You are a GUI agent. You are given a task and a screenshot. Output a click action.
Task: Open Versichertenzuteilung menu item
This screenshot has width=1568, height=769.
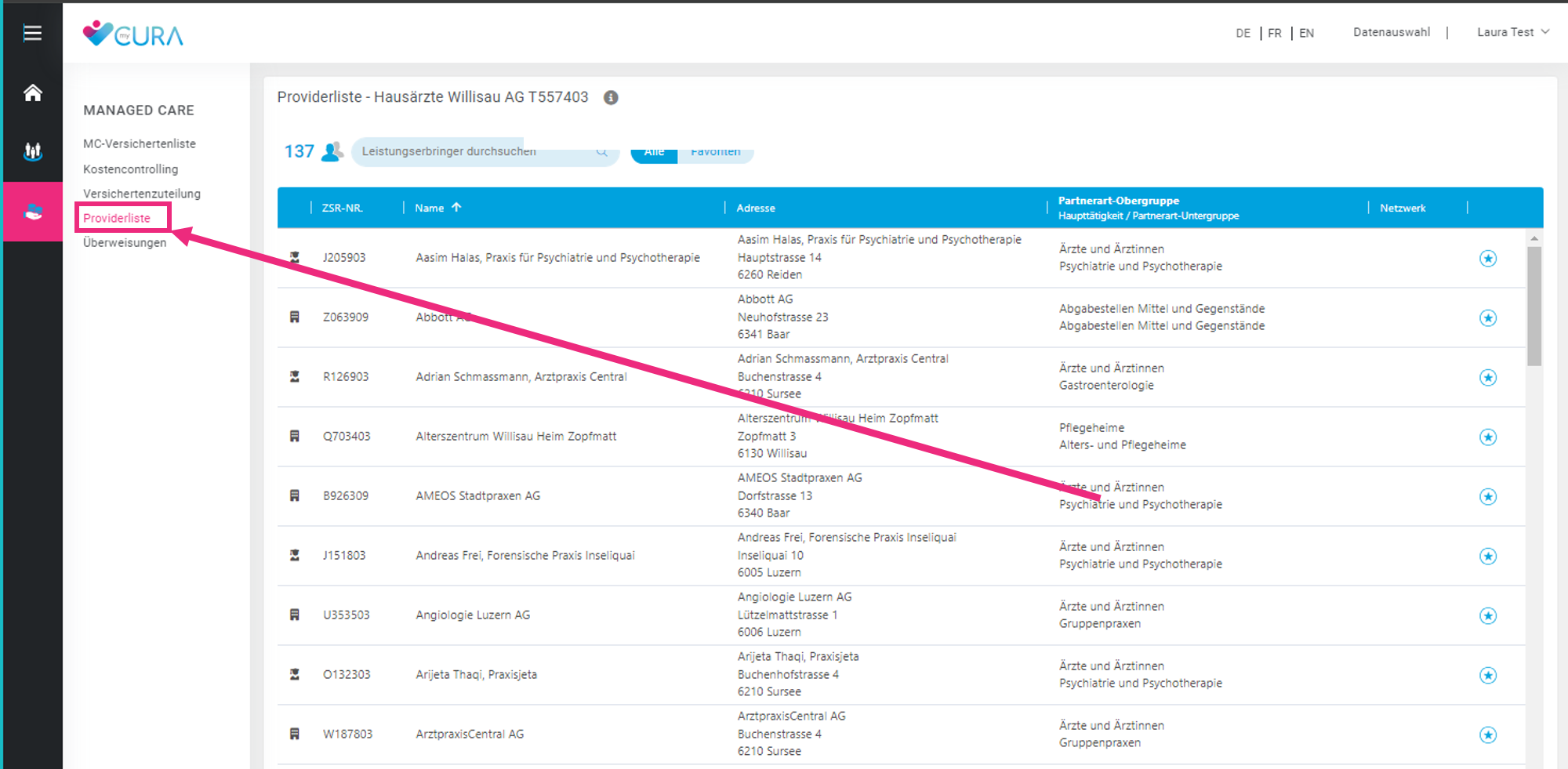click(x=142, y=194)
